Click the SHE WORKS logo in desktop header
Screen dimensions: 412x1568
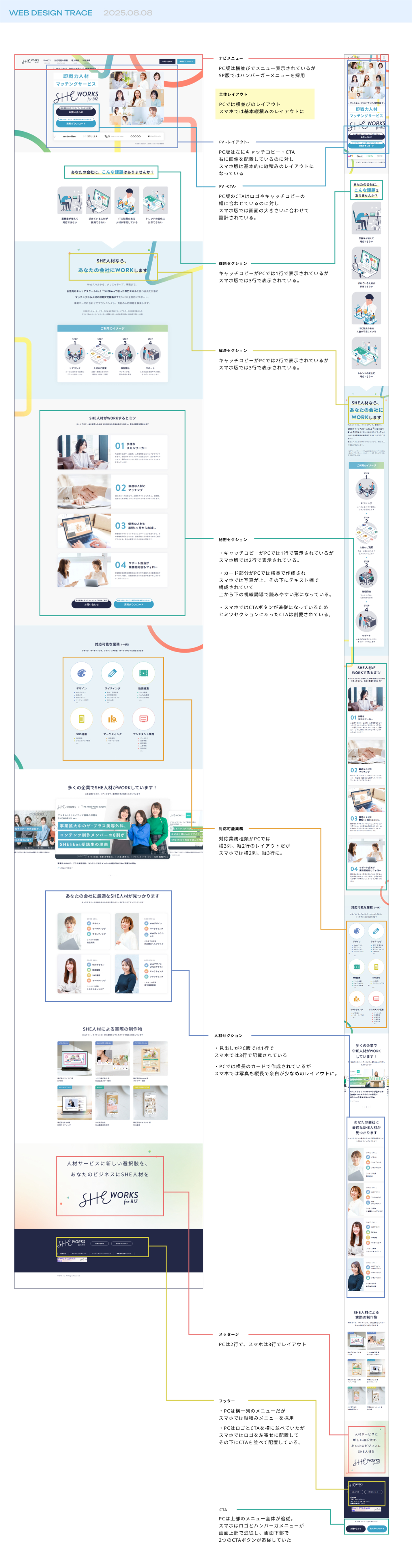30,62
